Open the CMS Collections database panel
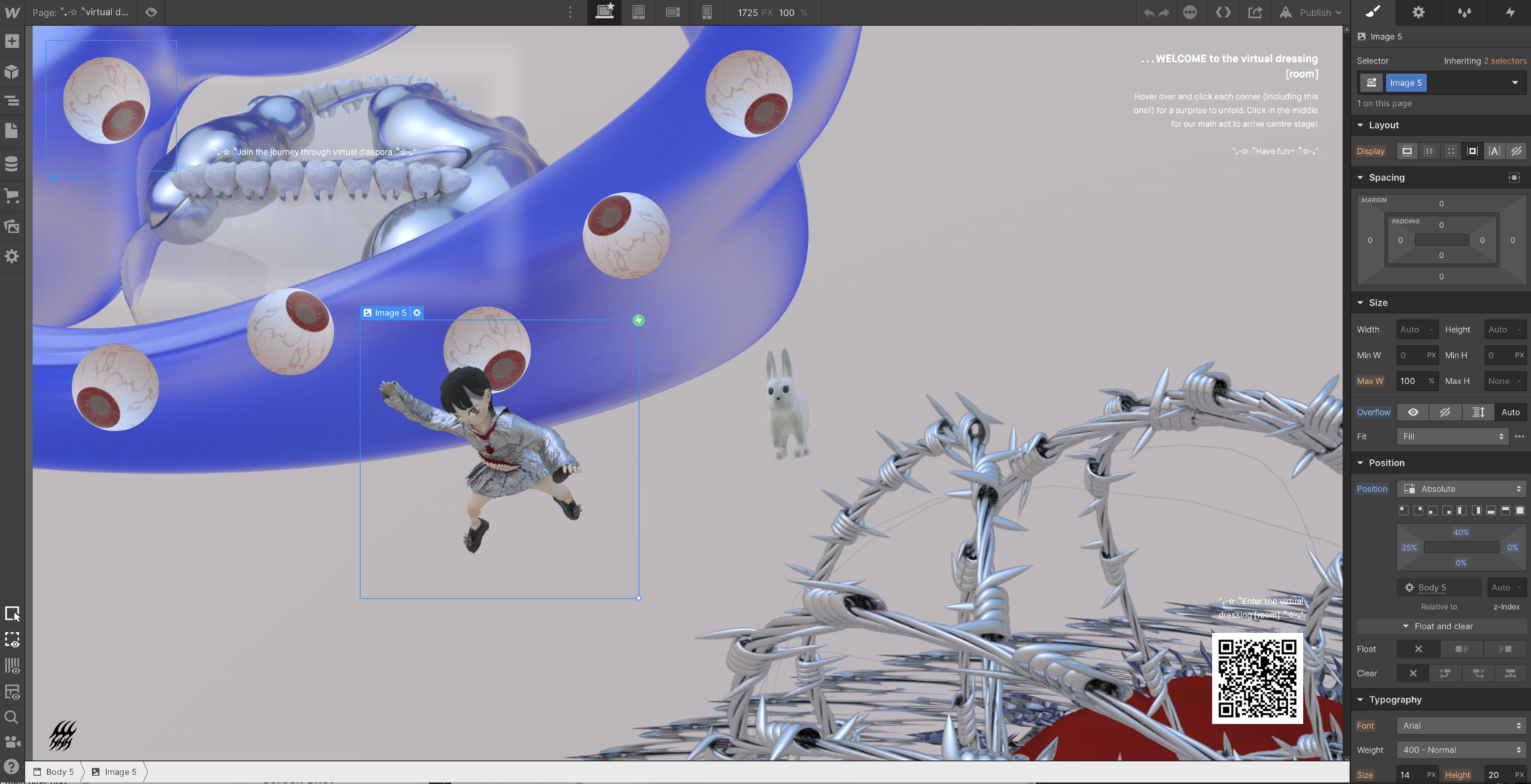 [12, 164]
